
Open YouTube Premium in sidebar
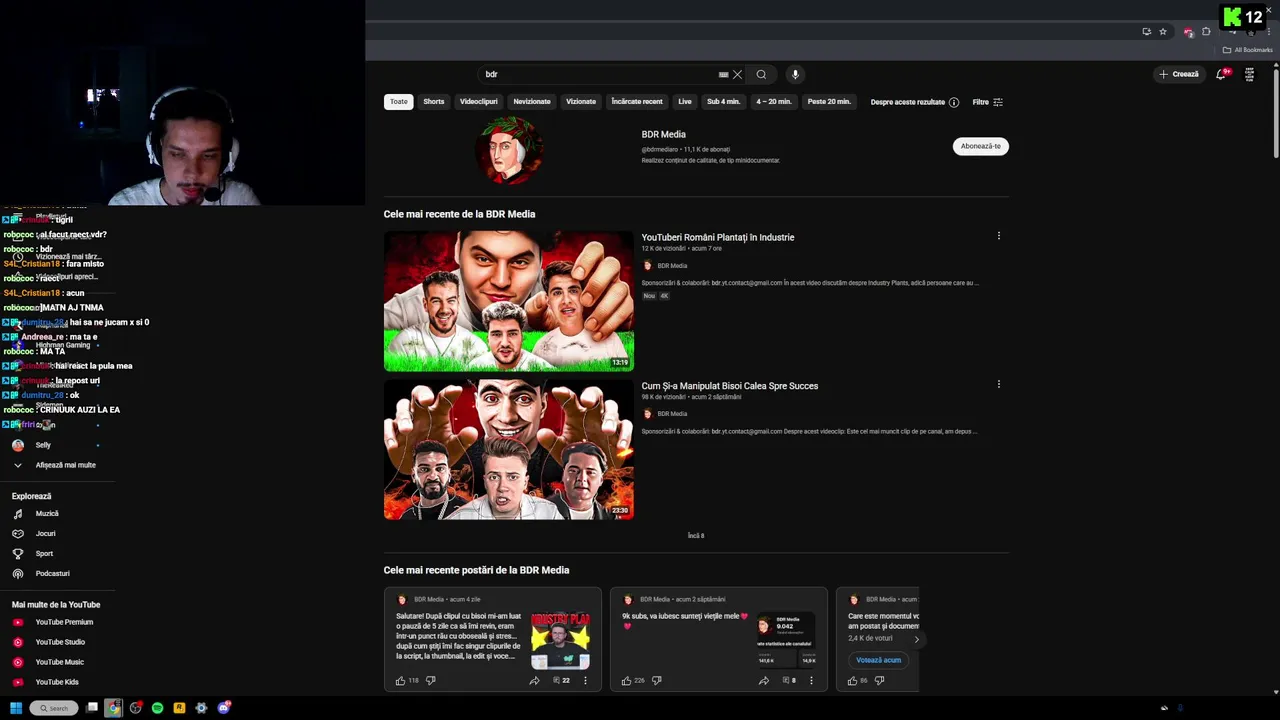pyautogui.click(x=64, y=622)
